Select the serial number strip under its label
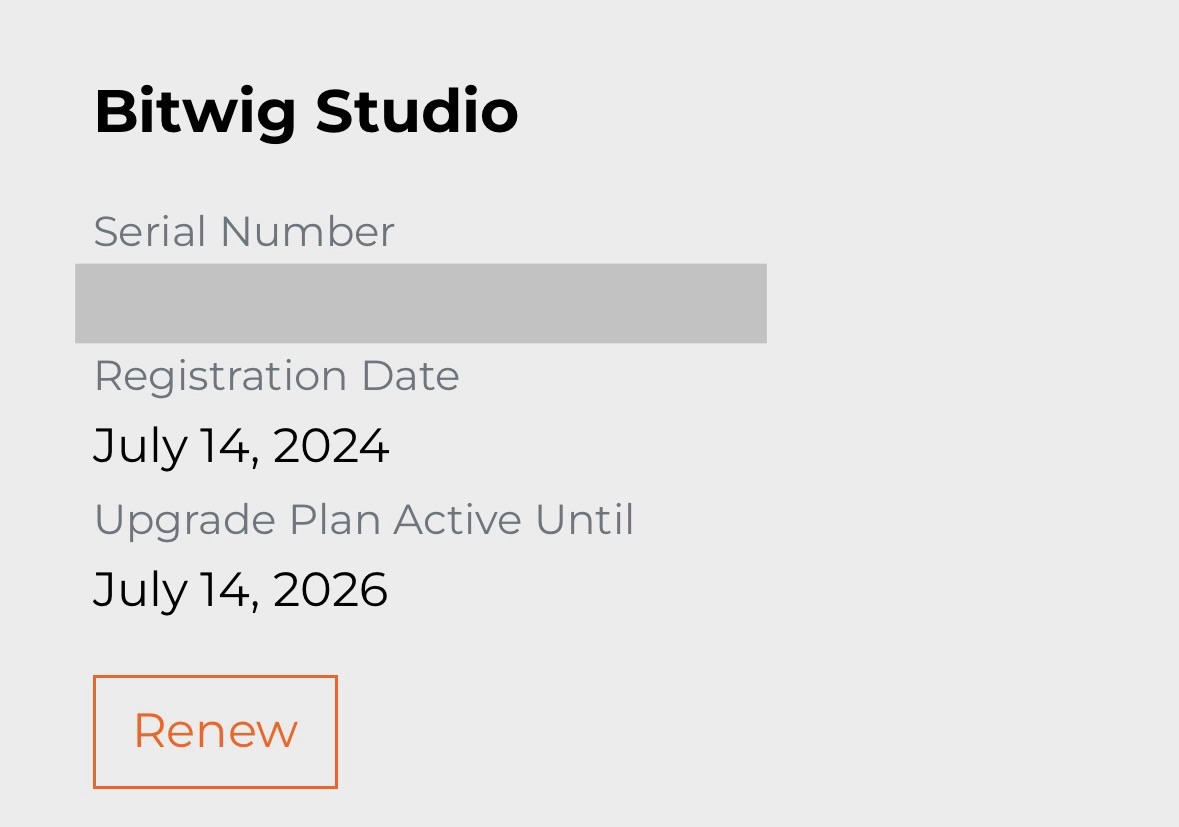This screenshot has width=1179, height=827. pyautogui.click(x=420, y=303)
